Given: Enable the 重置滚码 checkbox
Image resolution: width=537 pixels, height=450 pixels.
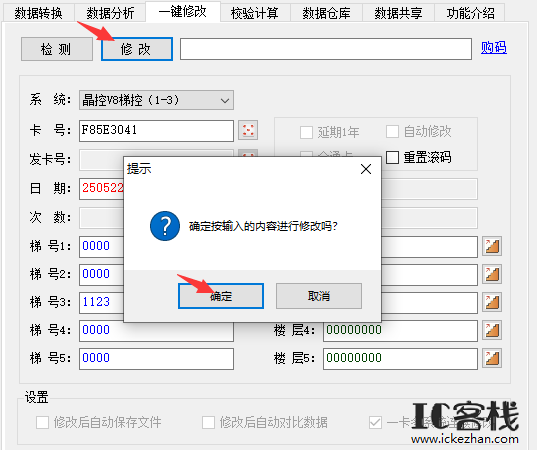Looking at the screenshot, I should (392, 158).
